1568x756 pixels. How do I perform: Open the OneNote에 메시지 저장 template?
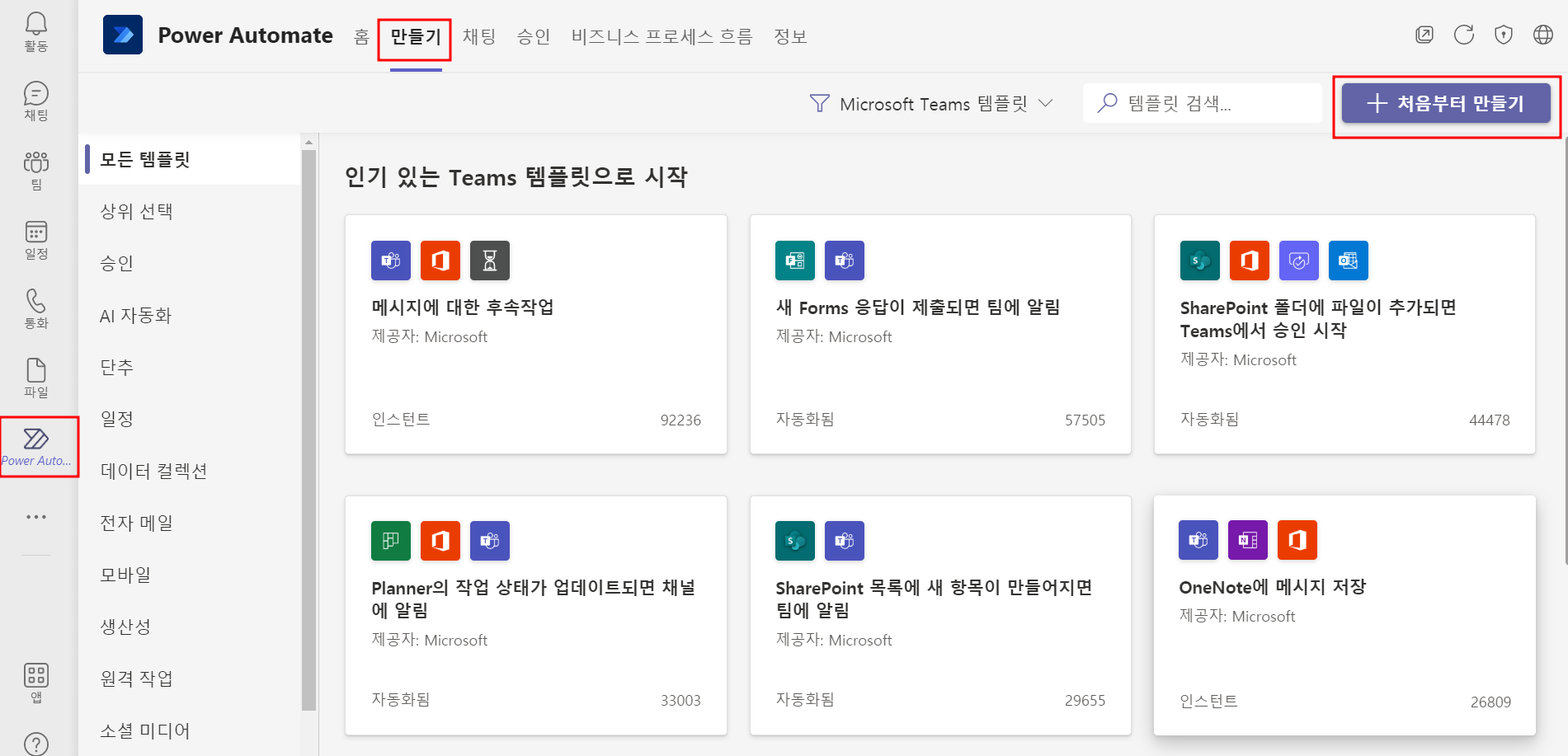[x=1344, y=615]
